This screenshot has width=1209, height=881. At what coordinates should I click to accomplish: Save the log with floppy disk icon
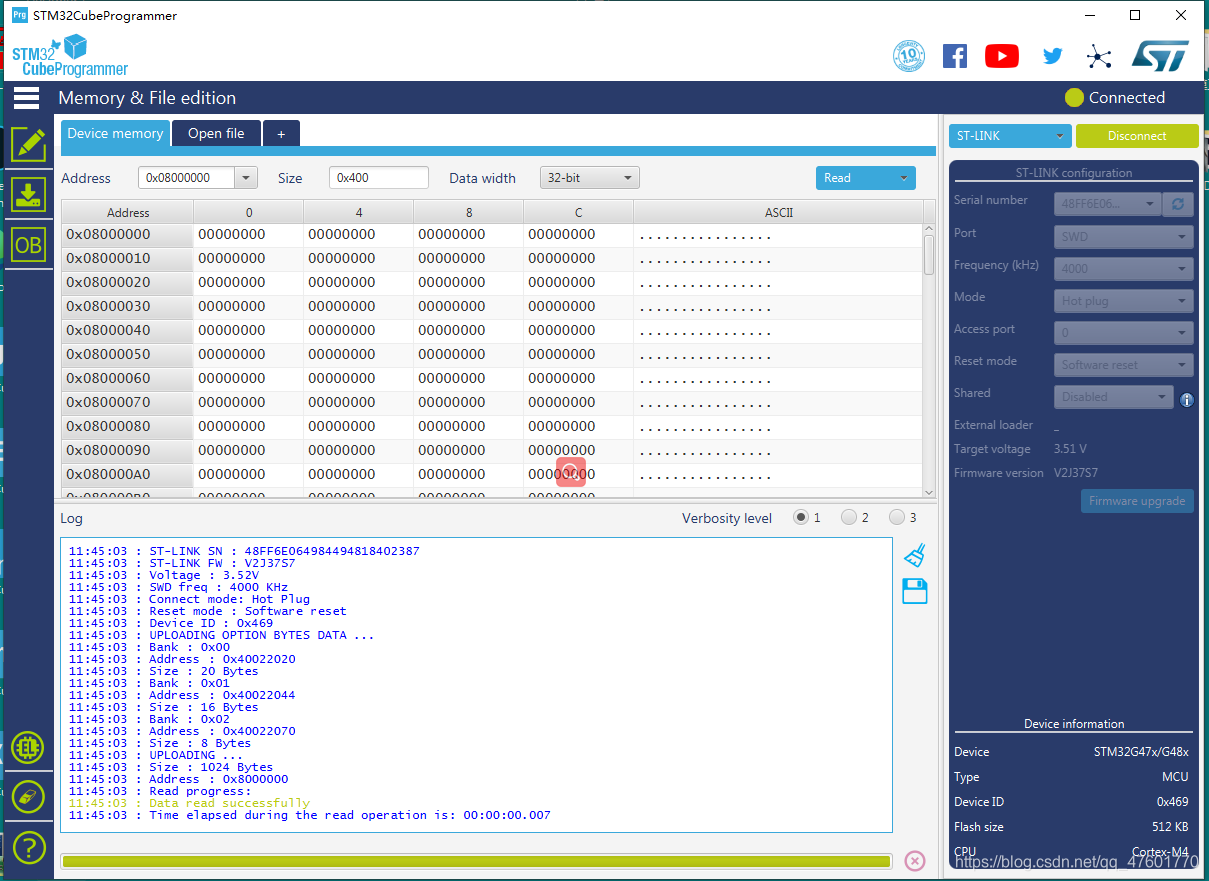coord(914,591)
